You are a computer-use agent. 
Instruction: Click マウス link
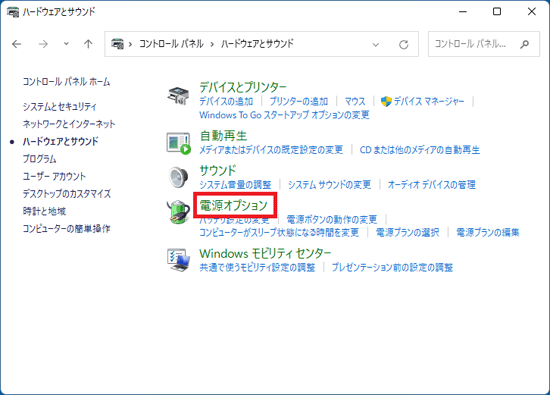(x=355, y=101)
